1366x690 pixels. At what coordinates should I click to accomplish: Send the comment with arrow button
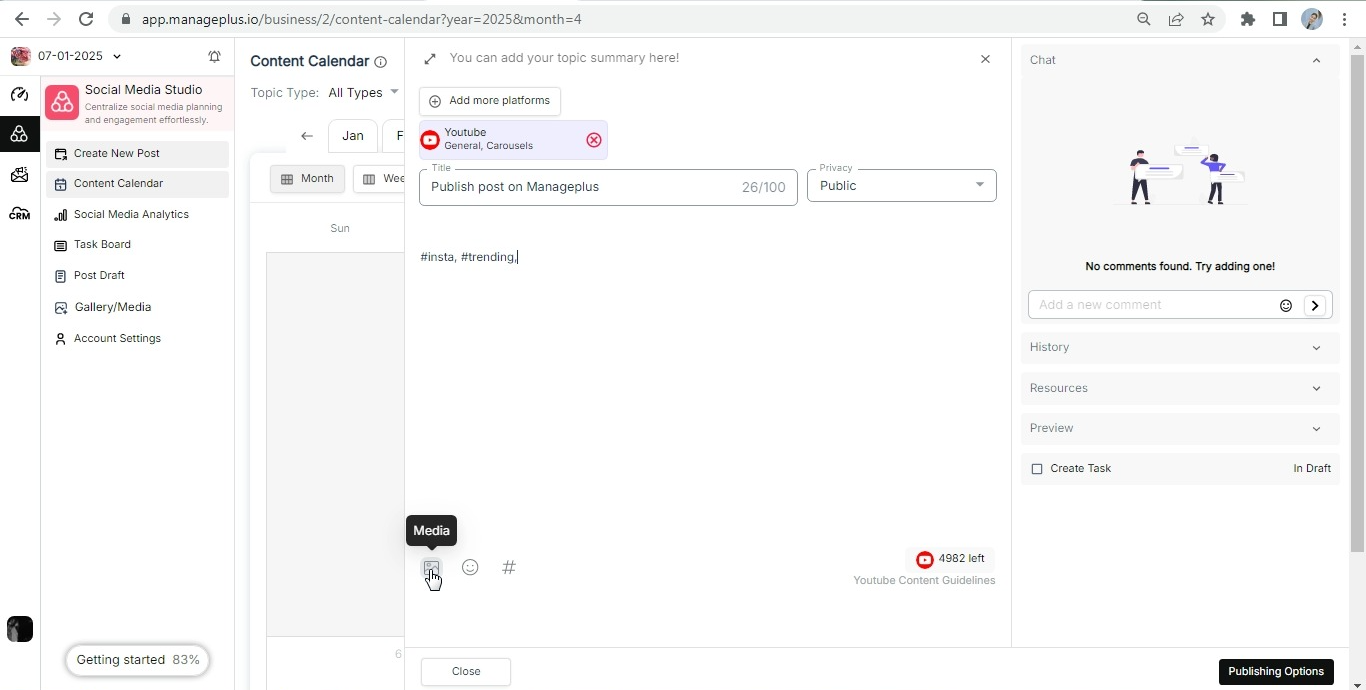click(1315, 306)
